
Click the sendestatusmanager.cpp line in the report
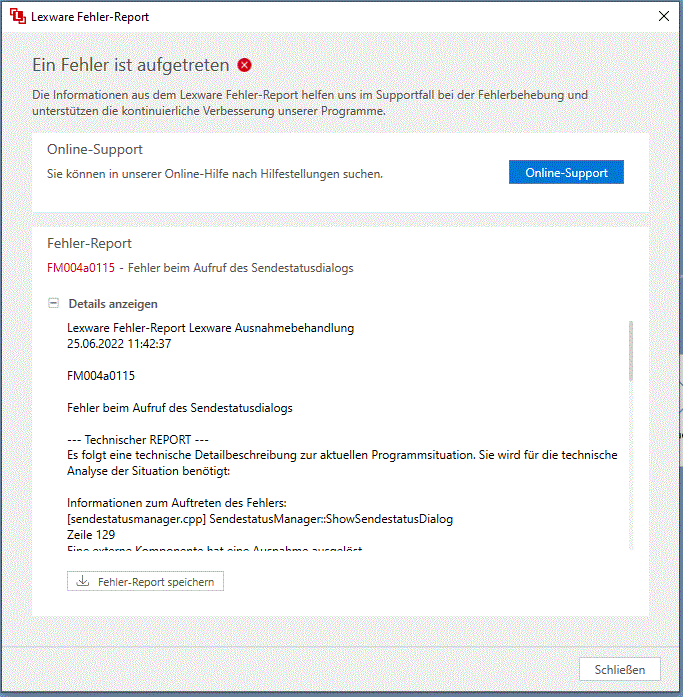(x=260, y=519)
